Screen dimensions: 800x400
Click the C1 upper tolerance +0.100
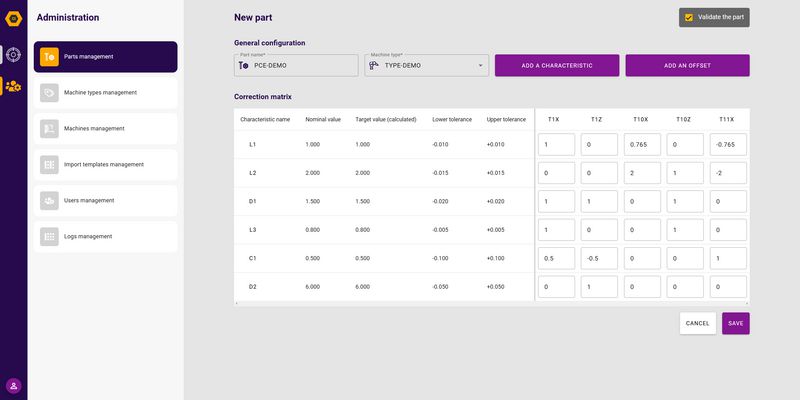pos(495,259)
